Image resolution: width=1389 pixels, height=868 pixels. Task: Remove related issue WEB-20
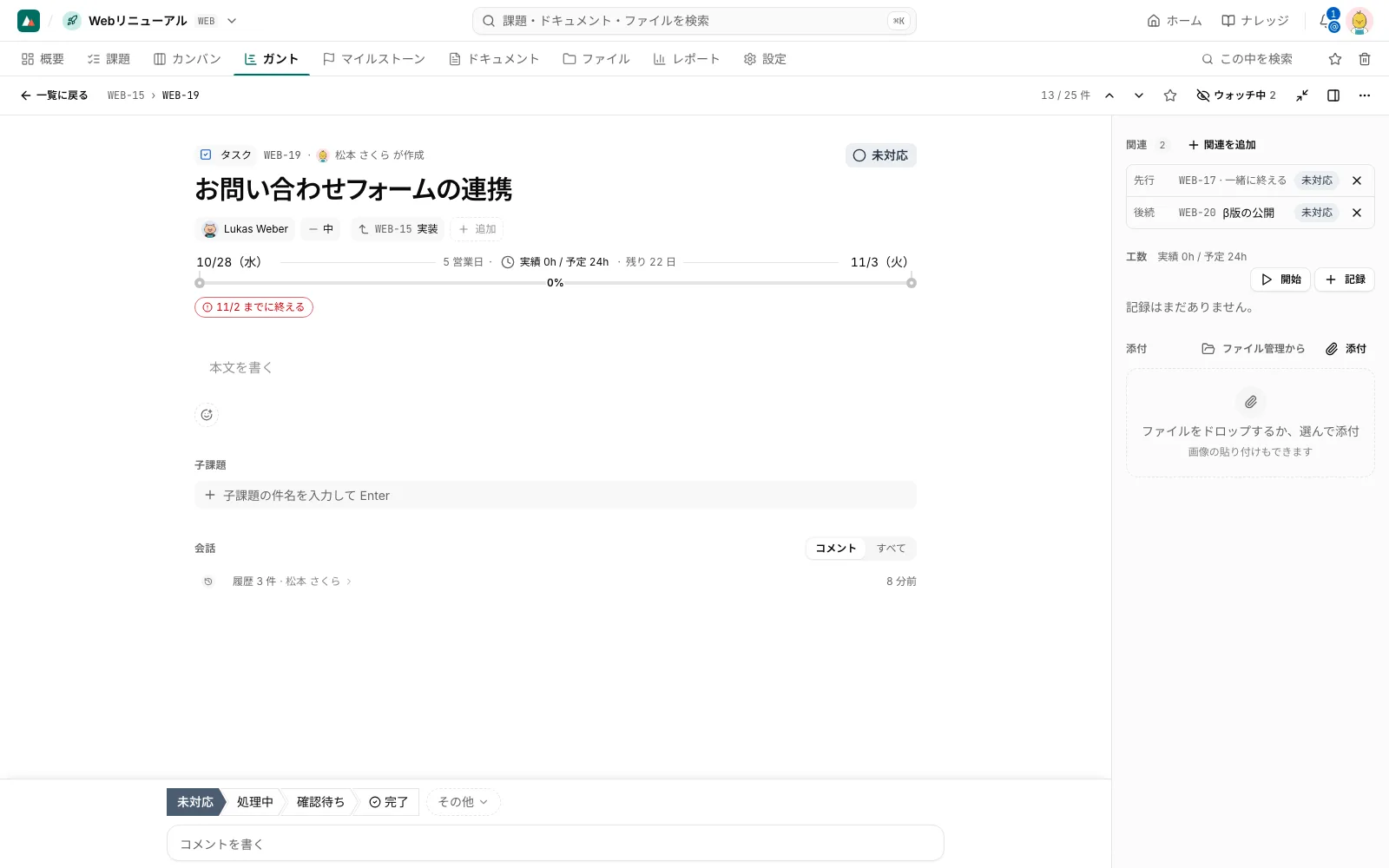pyautogui.click(x=1357, y=213)
